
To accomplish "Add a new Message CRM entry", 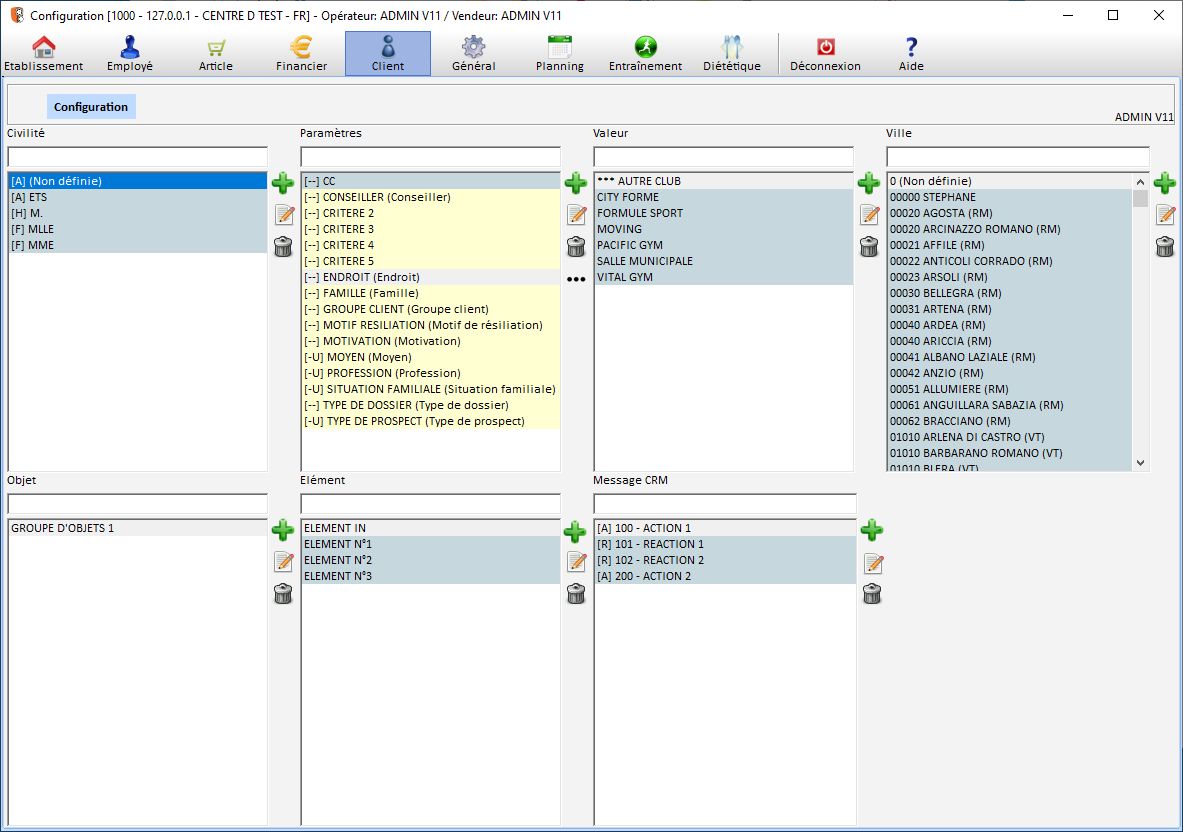I will (872, 530).
